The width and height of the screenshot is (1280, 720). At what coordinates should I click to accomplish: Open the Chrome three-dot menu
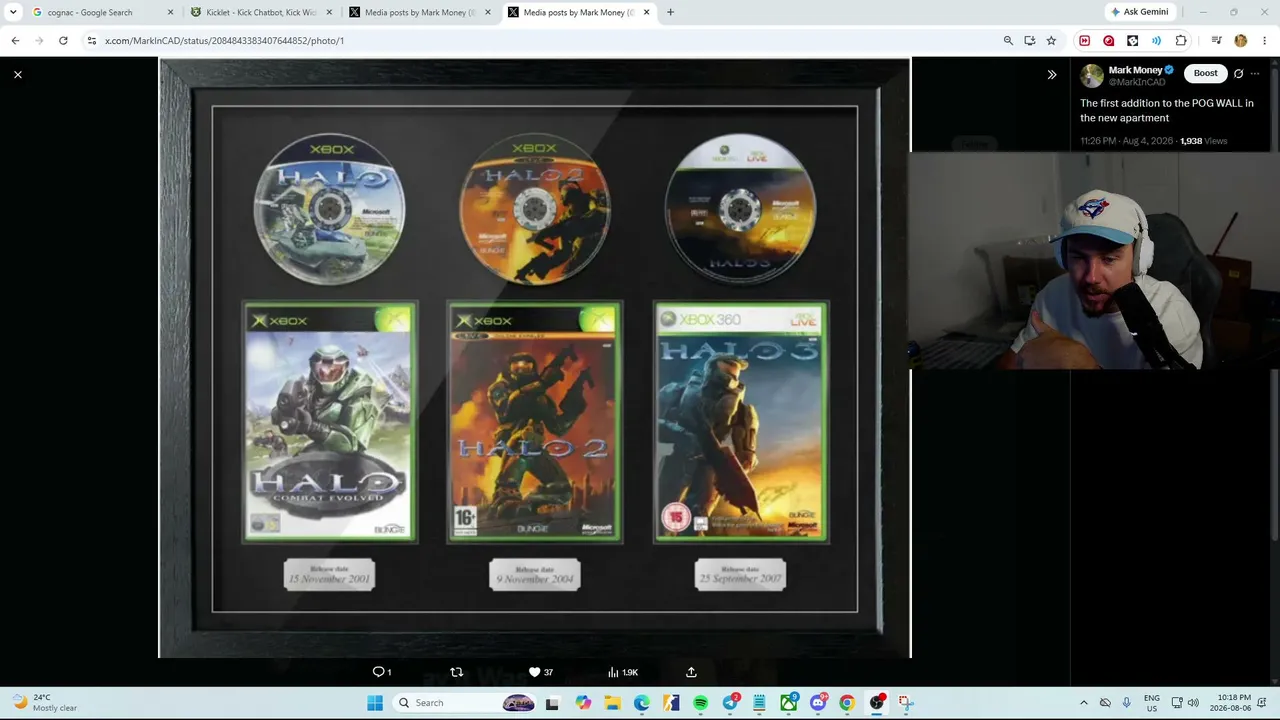1265,41
